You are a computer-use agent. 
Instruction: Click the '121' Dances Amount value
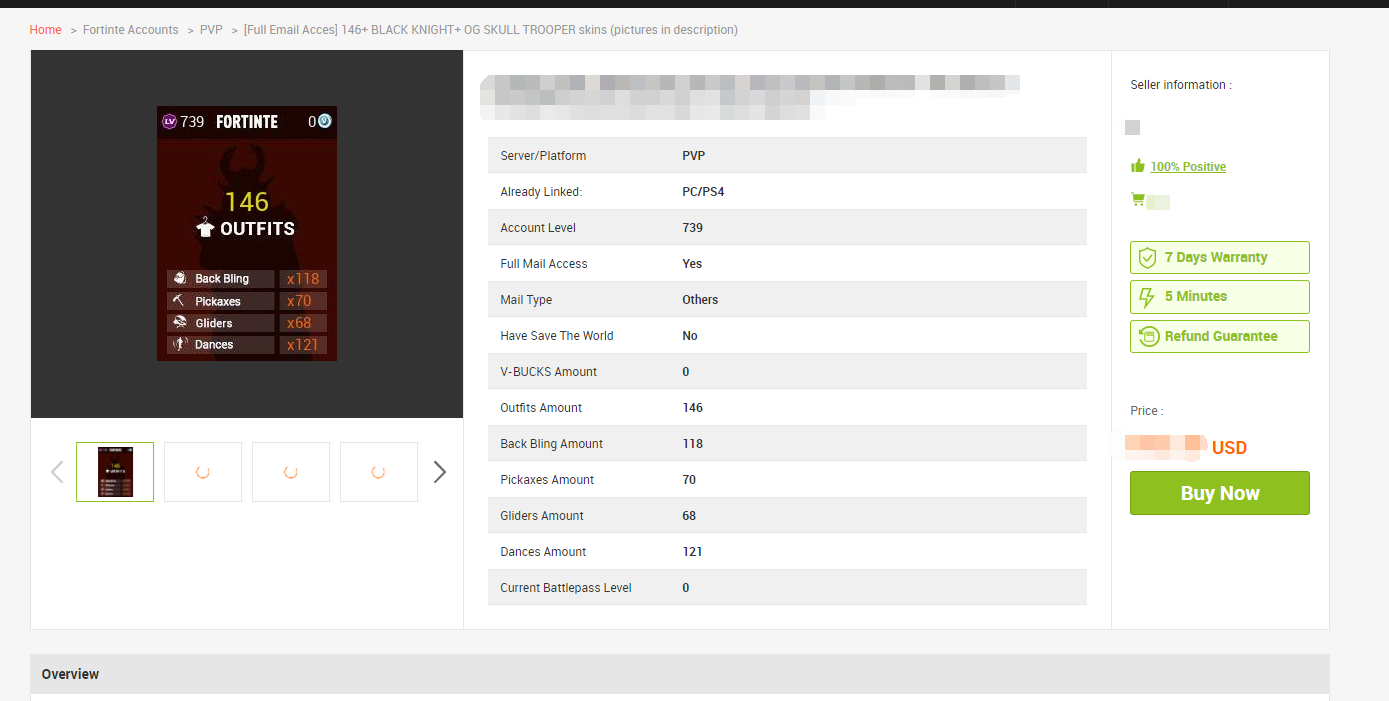692,552
